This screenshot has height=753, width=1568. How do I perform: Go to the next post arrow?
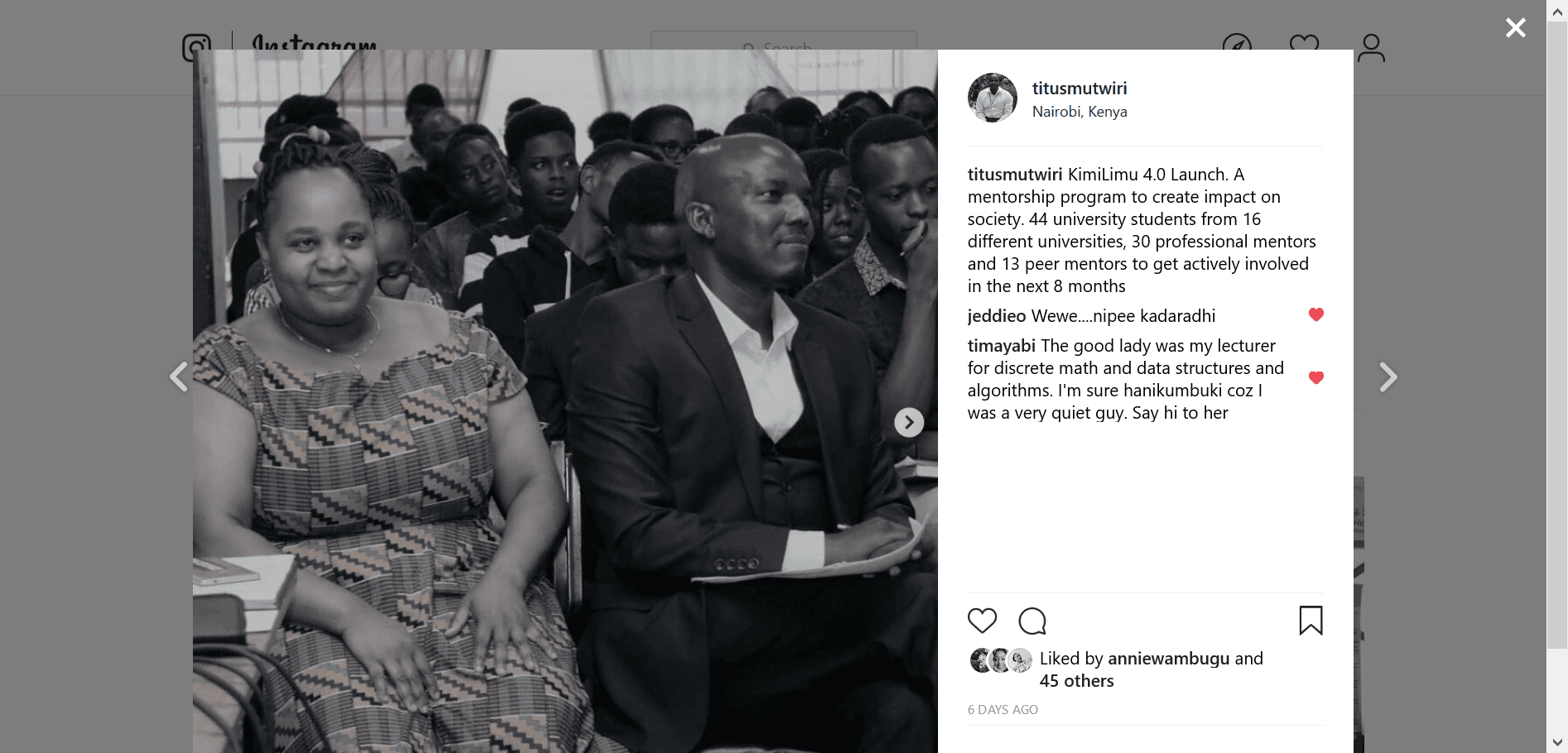click(x=1388, y=377)
